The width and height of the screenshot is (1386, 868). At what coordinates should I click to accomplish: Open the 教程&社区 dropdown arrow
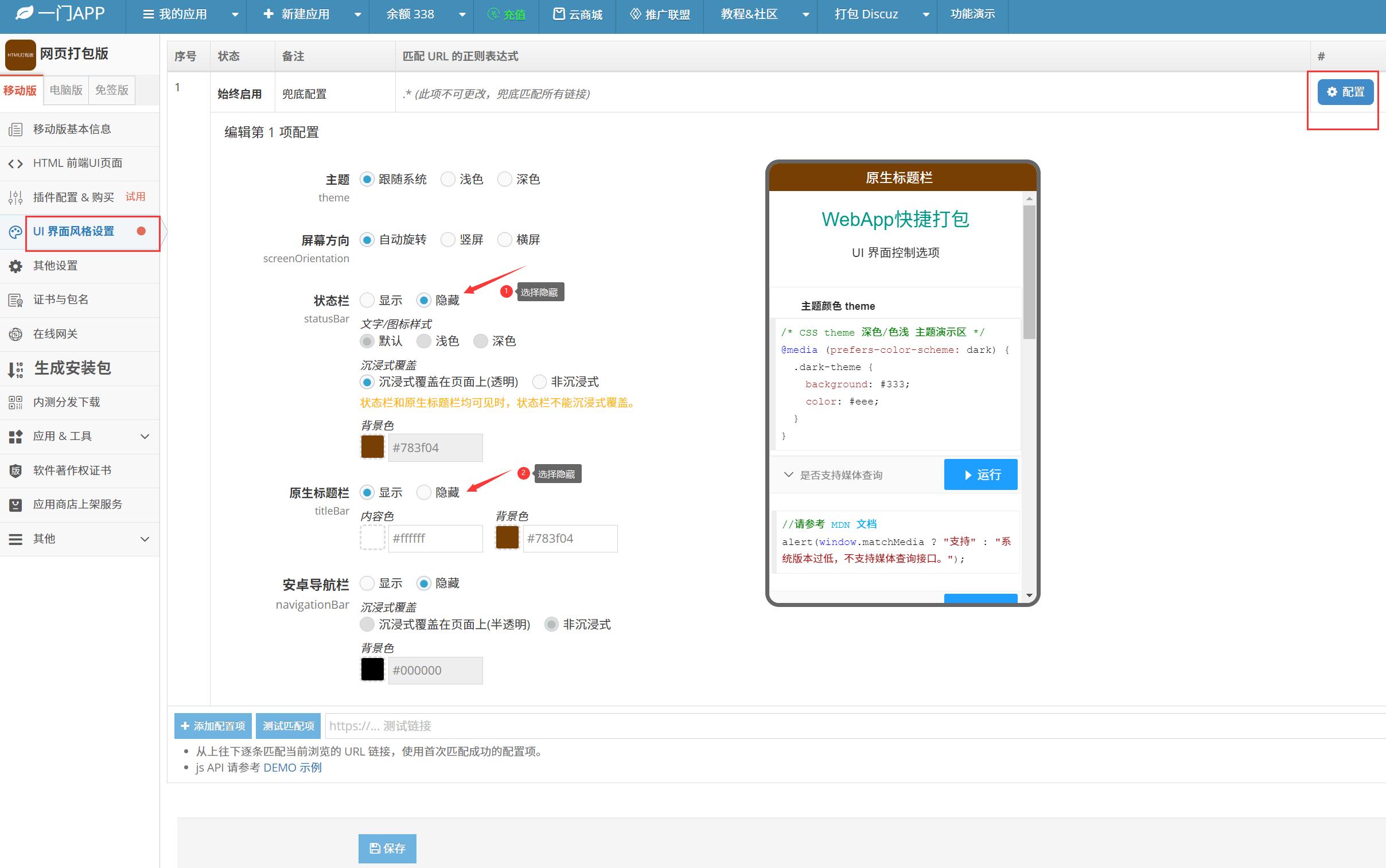(805, 15)
